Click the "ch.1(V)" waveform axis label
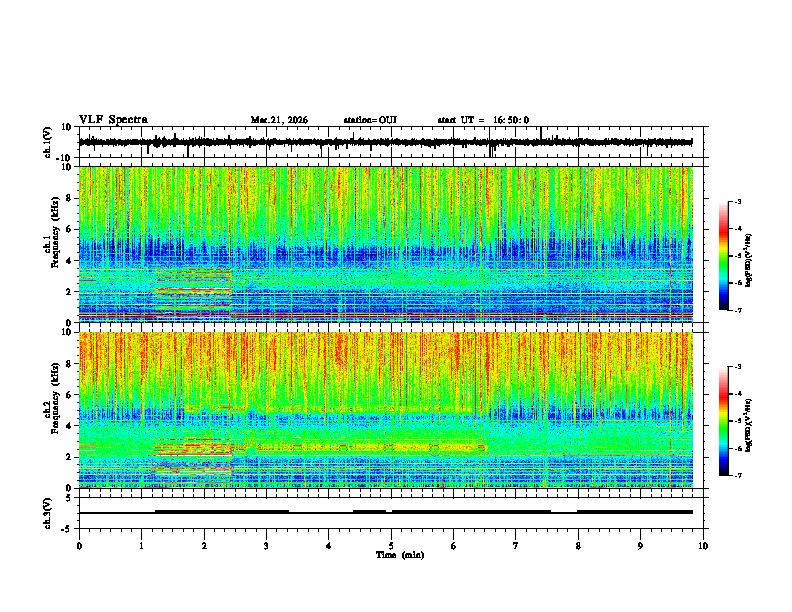Screen dimensions: 792x612 click(x=48, y=142)
